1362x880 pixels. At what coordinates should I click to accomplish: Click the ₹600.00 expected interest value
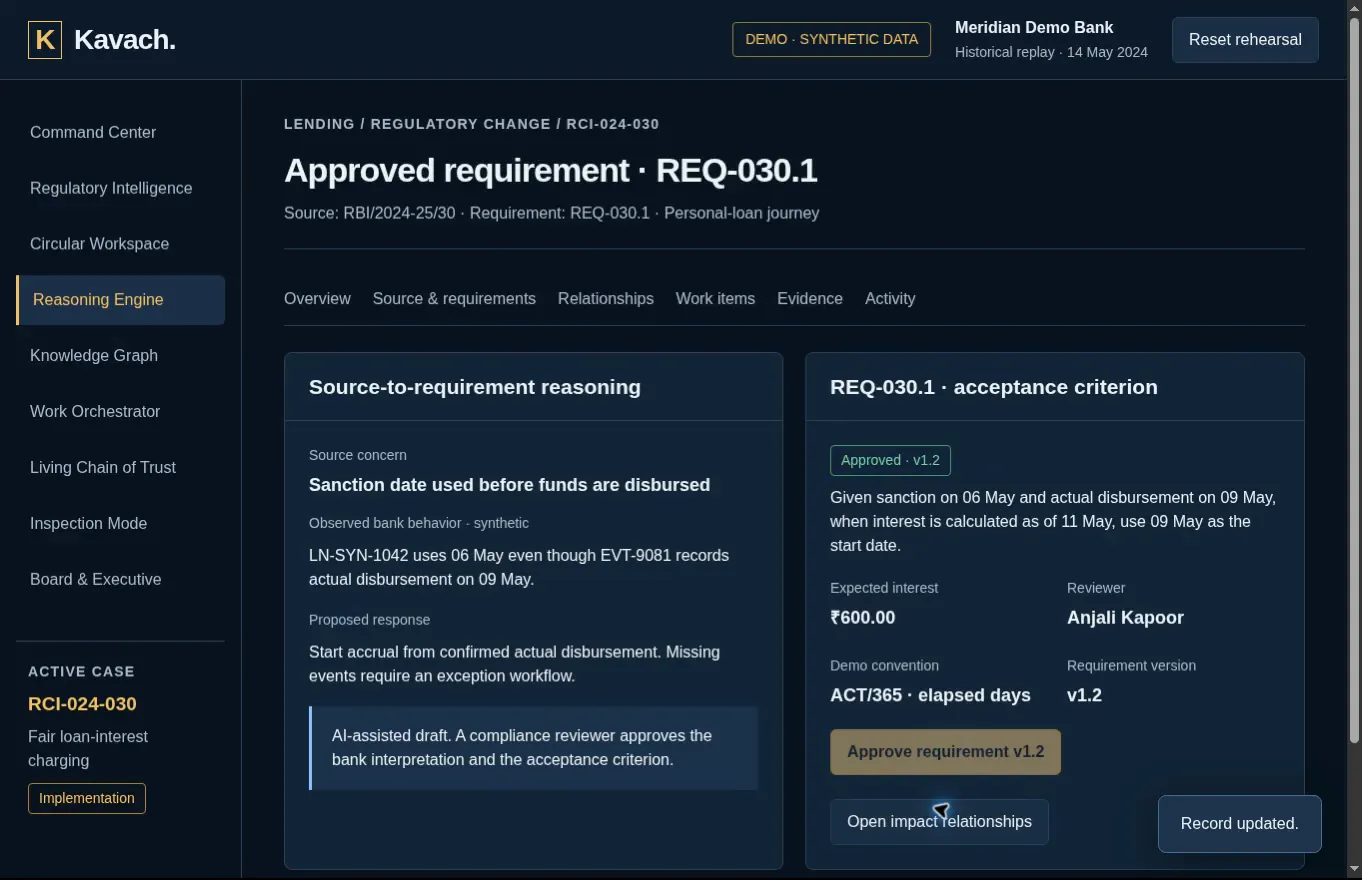(863, 618)
